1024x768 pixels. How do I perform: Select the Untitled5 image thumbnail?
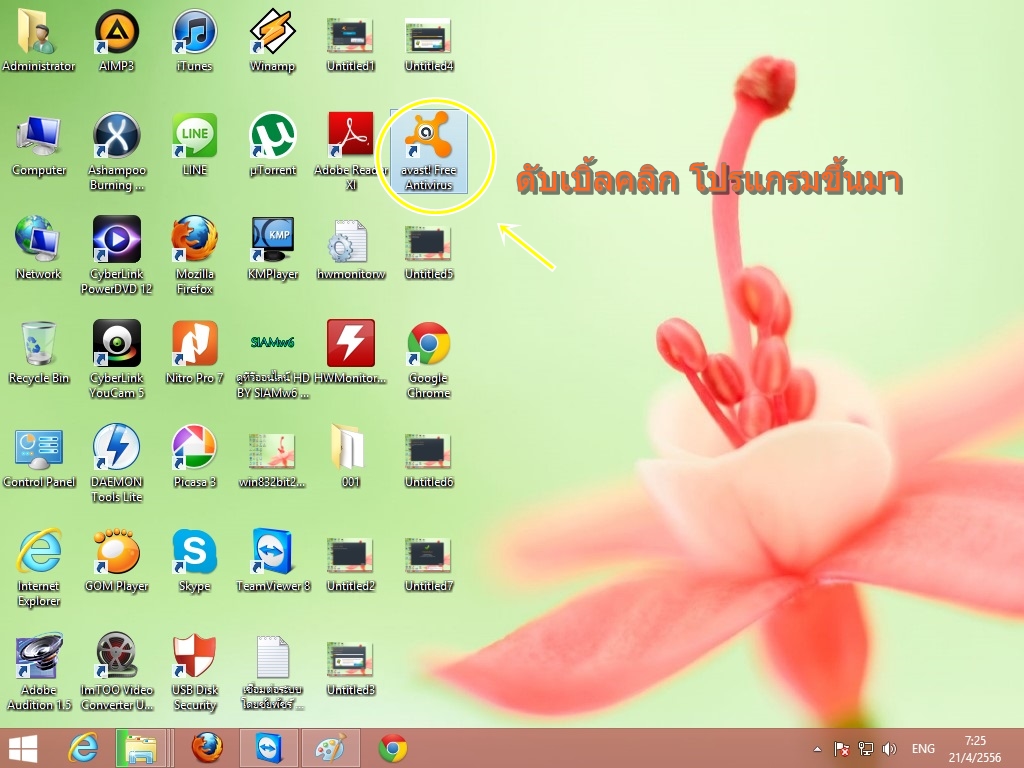(x=428, y=252)
